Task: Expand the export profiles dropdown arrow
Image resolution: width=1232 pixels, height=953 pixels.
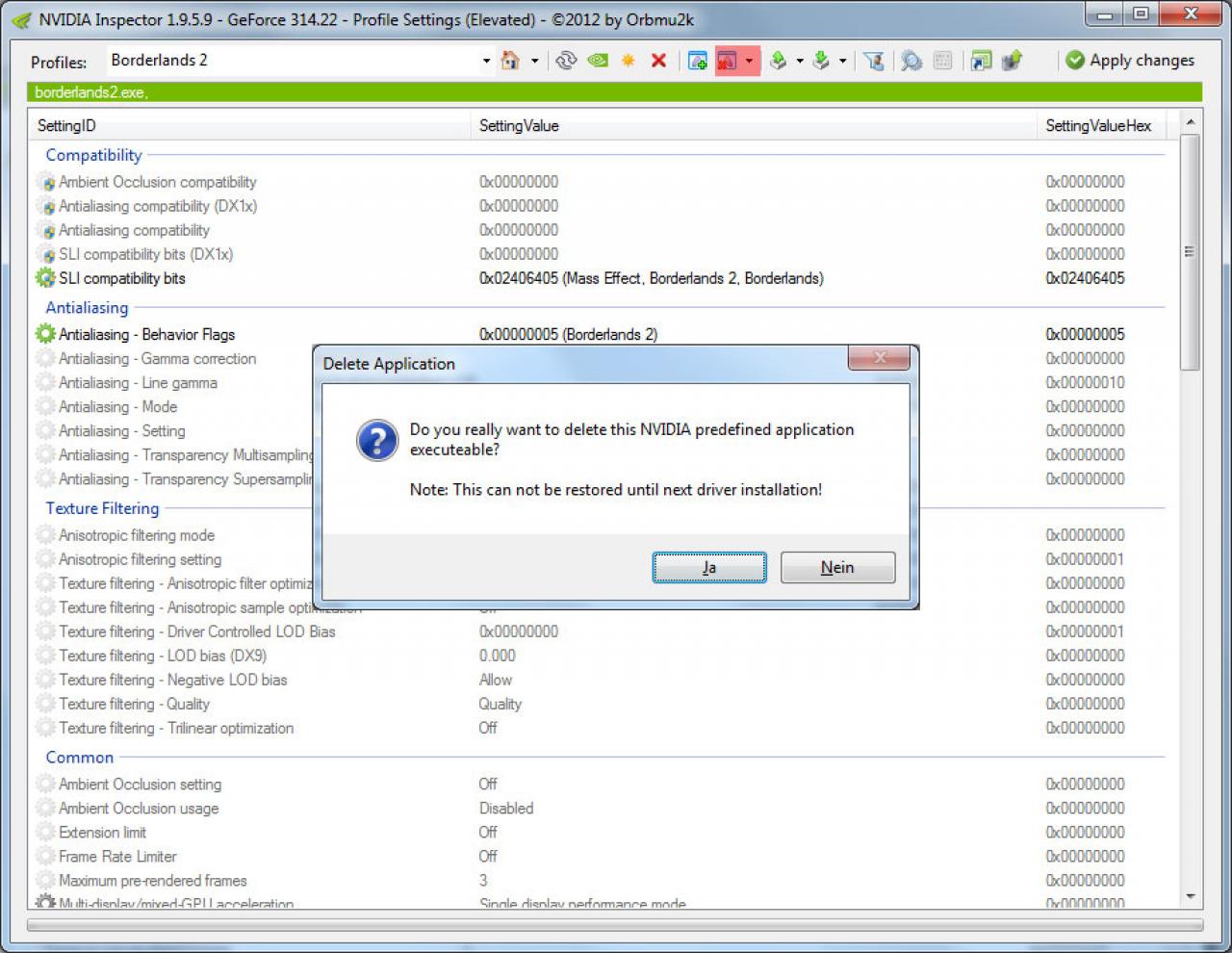Action: pos(800,61)
